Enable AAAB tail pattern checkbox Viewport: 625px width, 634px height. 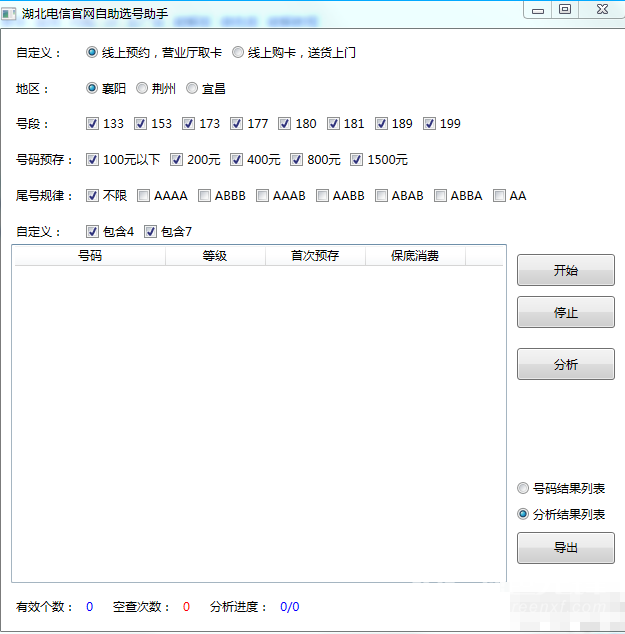click(262, 196)
